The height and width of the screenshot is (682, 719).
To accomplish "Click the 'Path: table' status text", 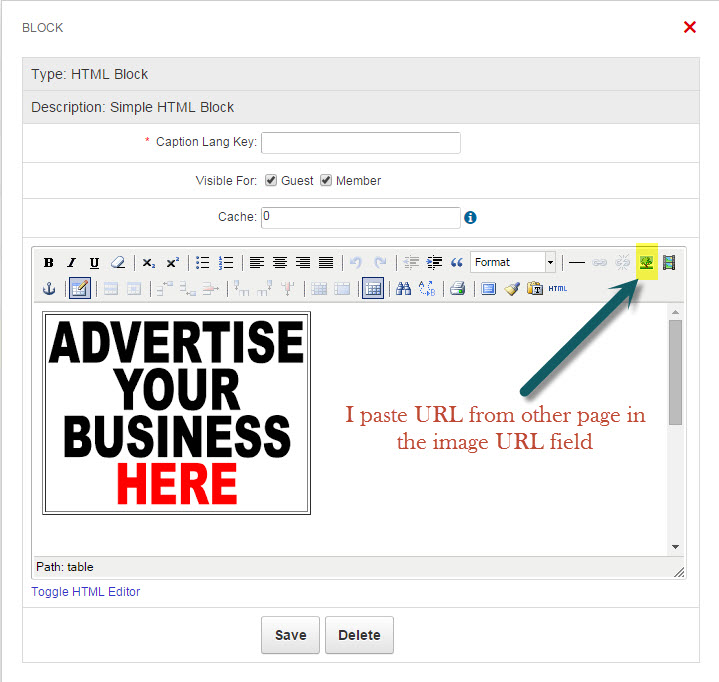I will (65, 567).
